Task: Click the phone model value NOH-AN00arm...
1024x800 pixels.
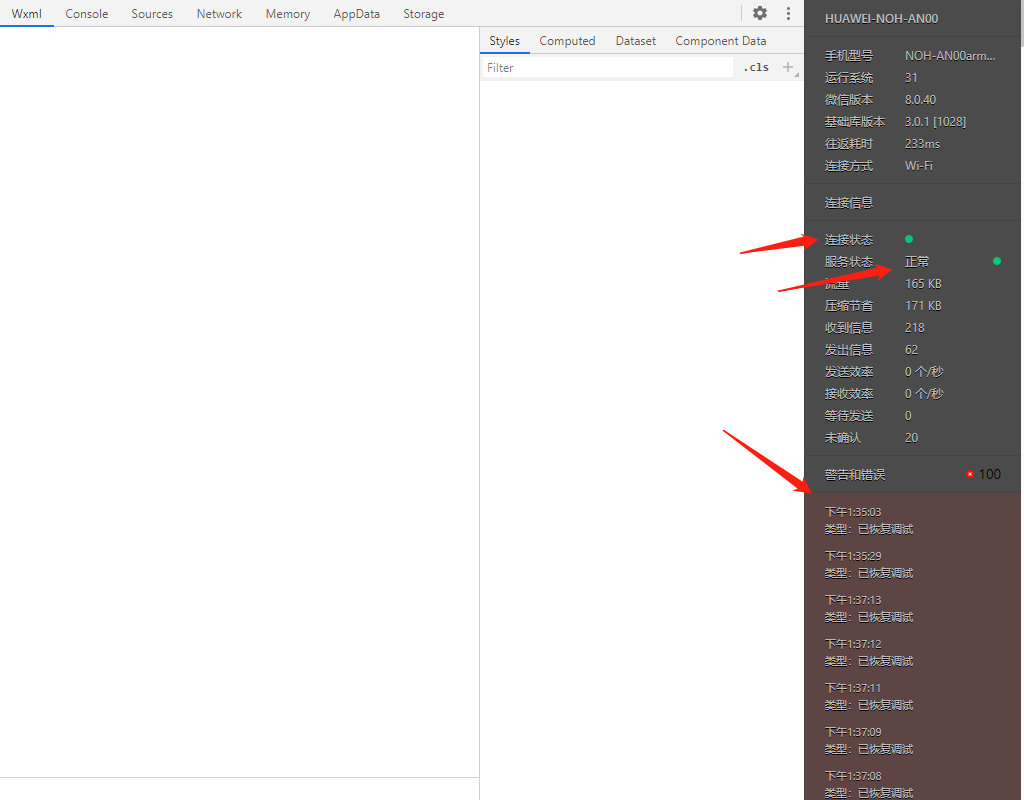Action: coord(950,56)
